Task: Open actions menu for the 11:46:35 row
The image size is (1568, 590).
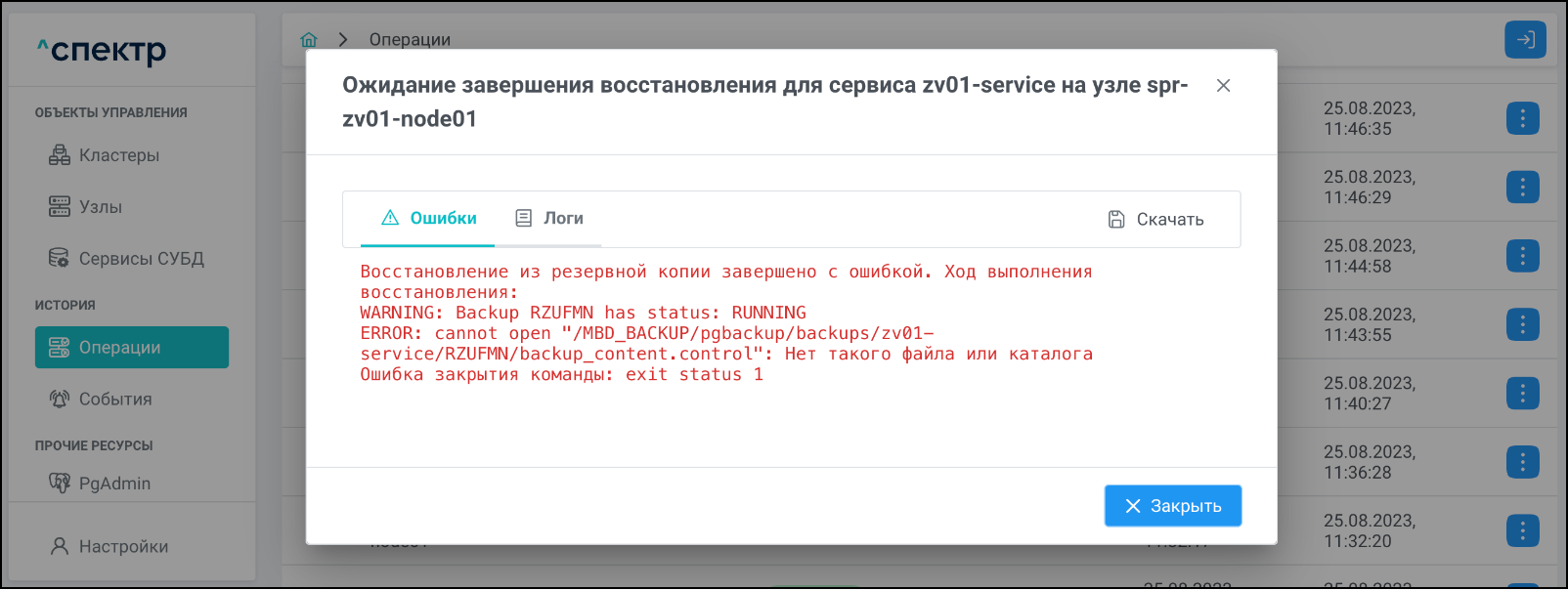Action: click(1522, 119)
